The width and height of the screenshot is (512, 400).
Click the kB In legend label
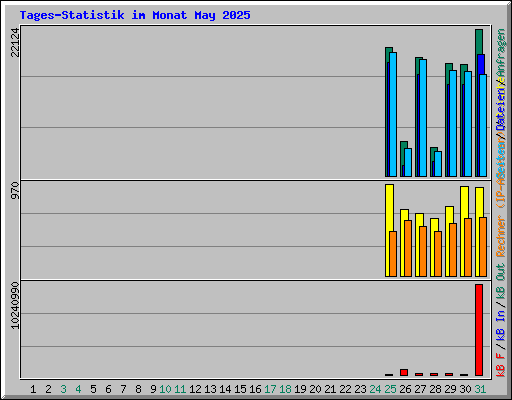[x=500, y=325]
